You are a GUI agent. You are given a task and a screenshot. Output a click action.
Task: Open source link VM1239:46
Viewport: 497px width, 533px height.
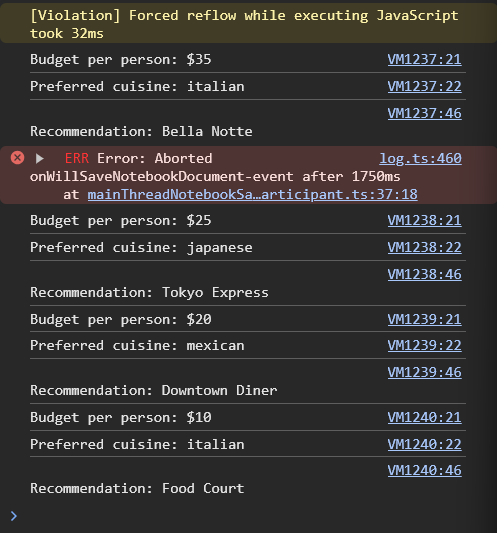425,372
